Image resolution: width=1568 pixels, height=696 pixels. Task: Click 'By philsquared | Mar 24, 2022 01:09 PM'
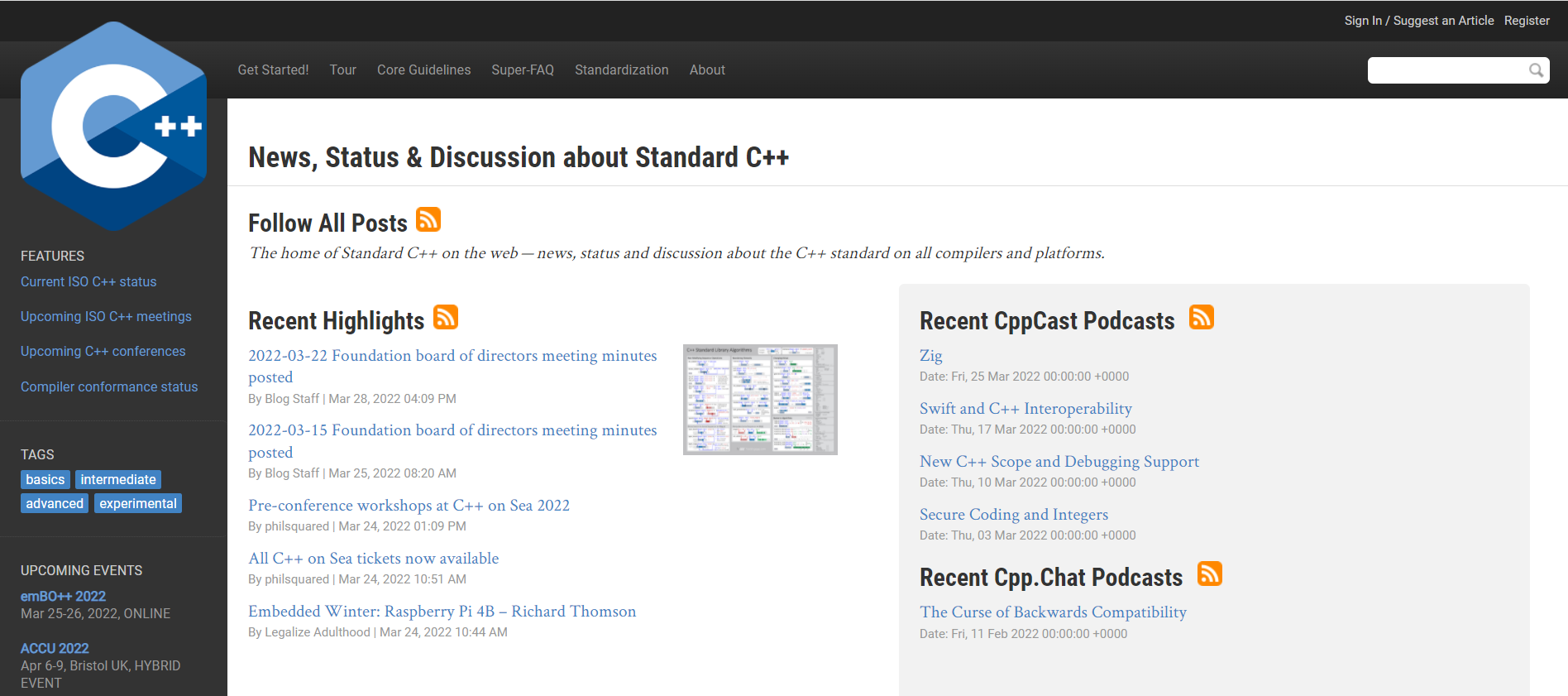click(x=357, y=526)
